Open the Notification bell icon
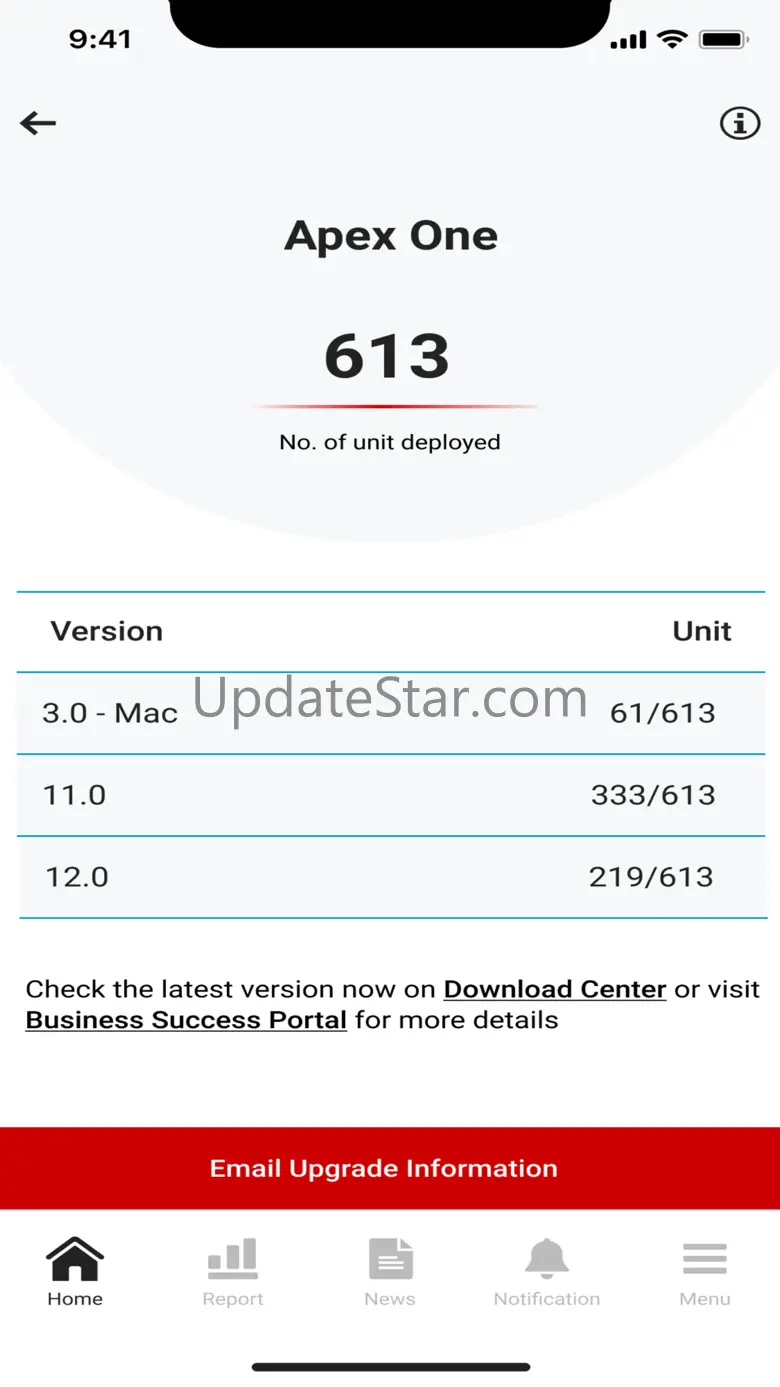 [547, 1258]
